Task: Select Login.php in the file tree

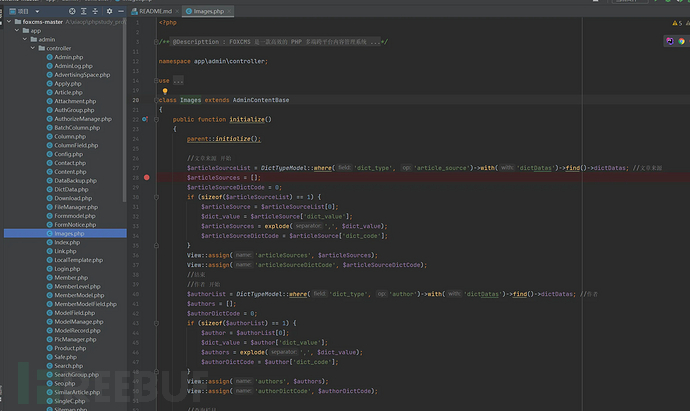Action: click(x=67, y=268)
